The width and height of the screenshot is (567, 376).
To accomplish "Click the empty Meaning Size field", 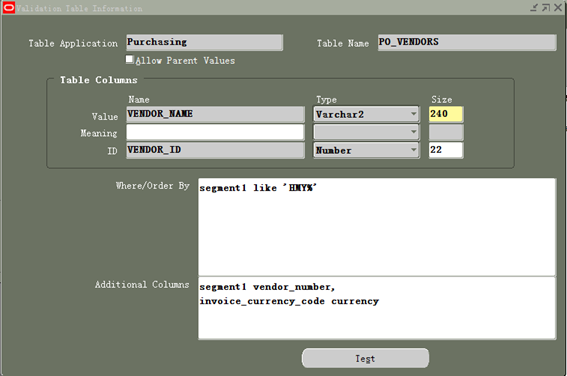I will (446, 132).
